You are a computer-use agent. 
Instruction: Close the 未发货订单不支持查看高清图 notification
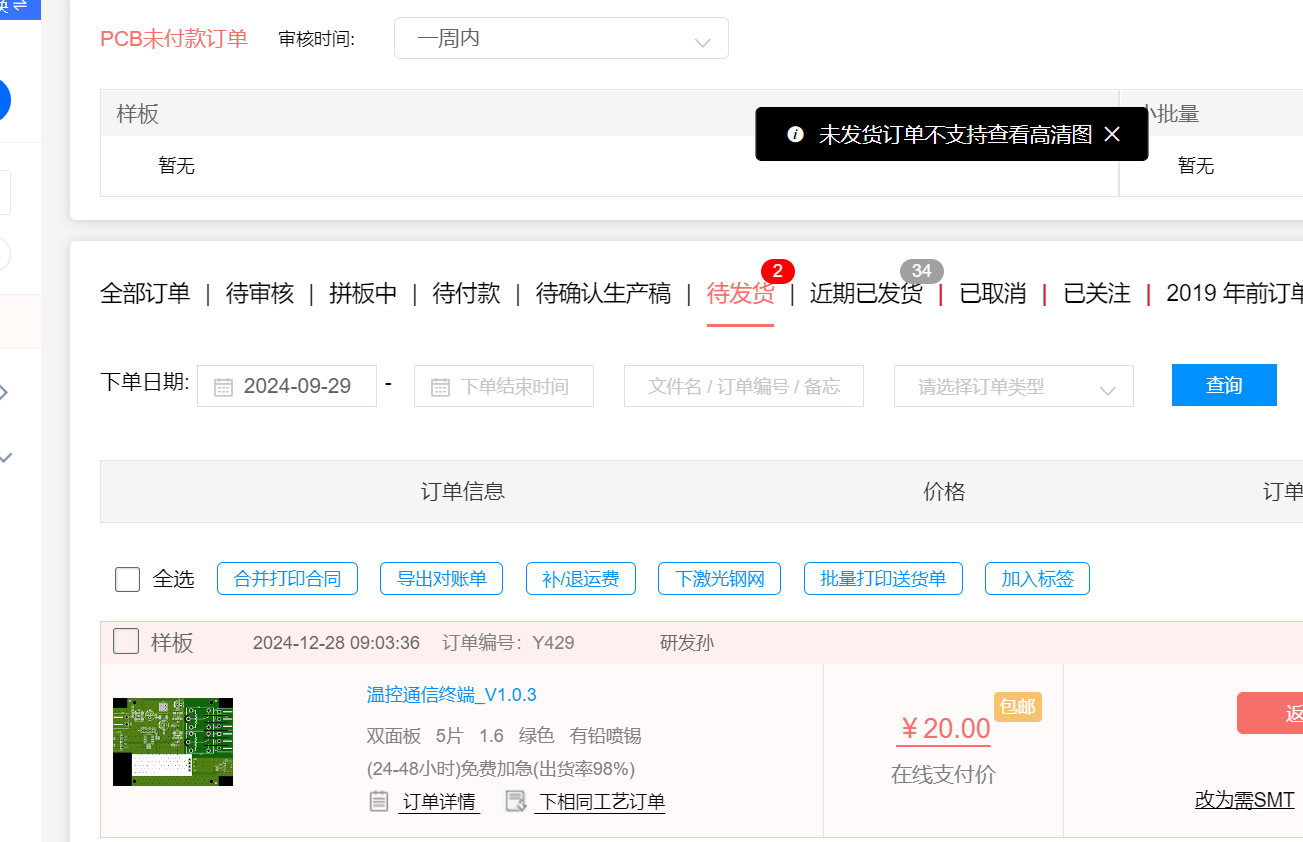click(x=1112, y=135)
